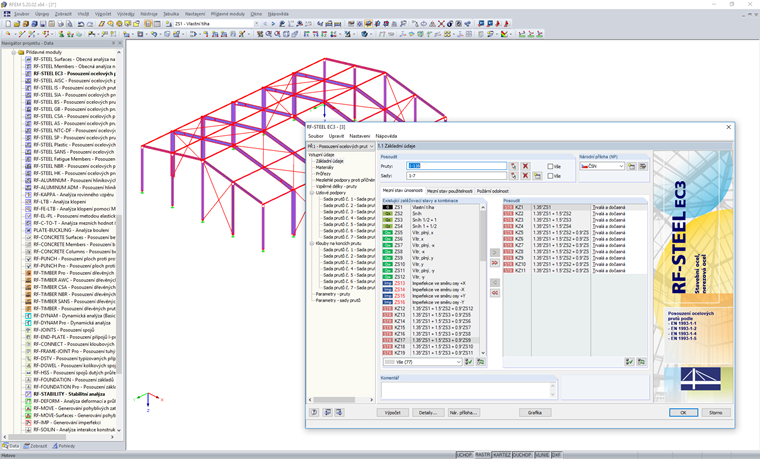Switch to Požární odolnost tab
Screen dimensions: 760x459
coord(492,191)
